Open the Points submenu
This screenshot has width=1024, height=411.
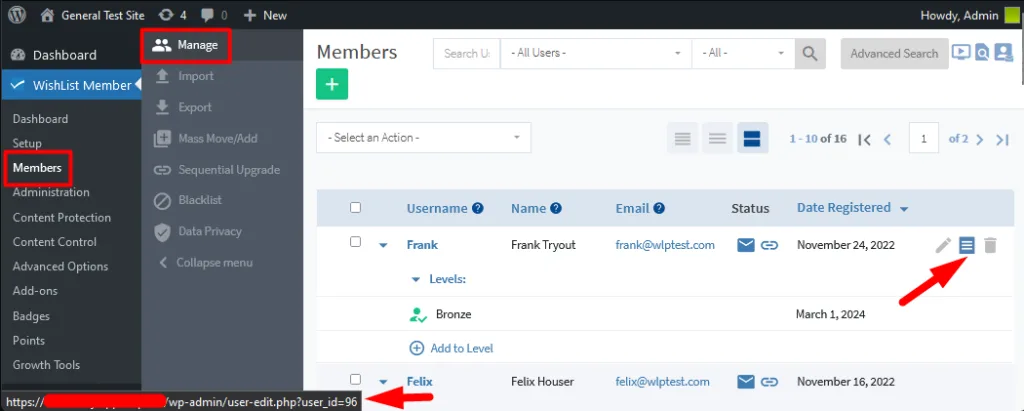click(x=29, y=340)
